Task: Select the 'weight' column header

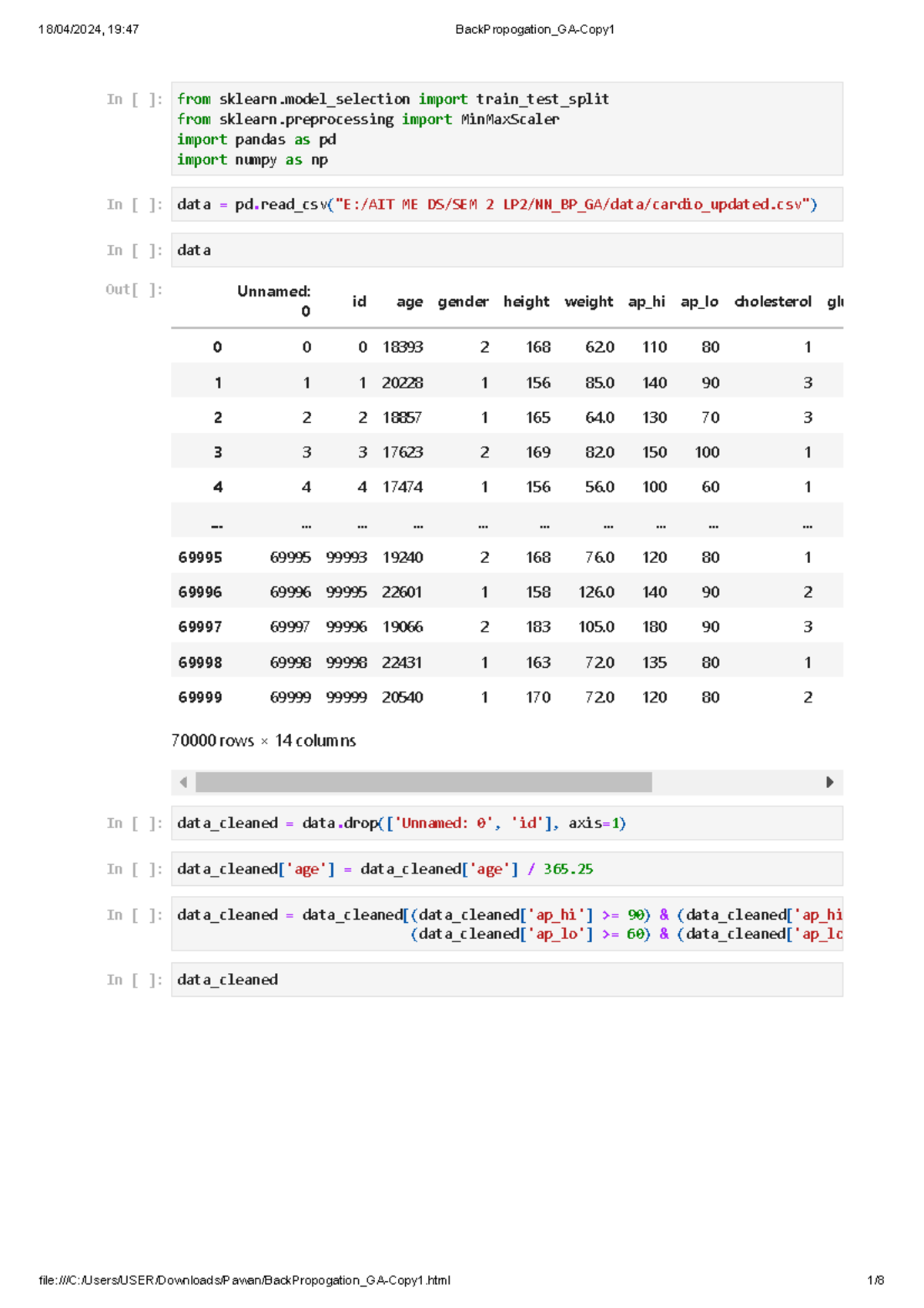Action: tap(588, 302)
